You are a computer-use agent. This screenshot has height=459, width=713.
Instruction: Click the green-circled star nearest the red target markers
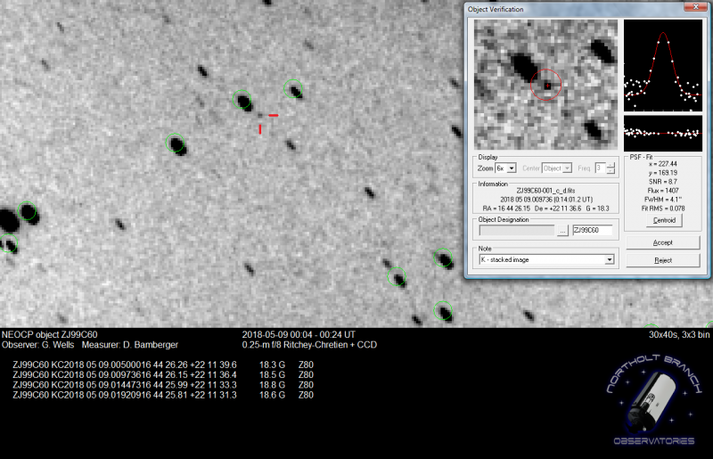pos(243,100)
